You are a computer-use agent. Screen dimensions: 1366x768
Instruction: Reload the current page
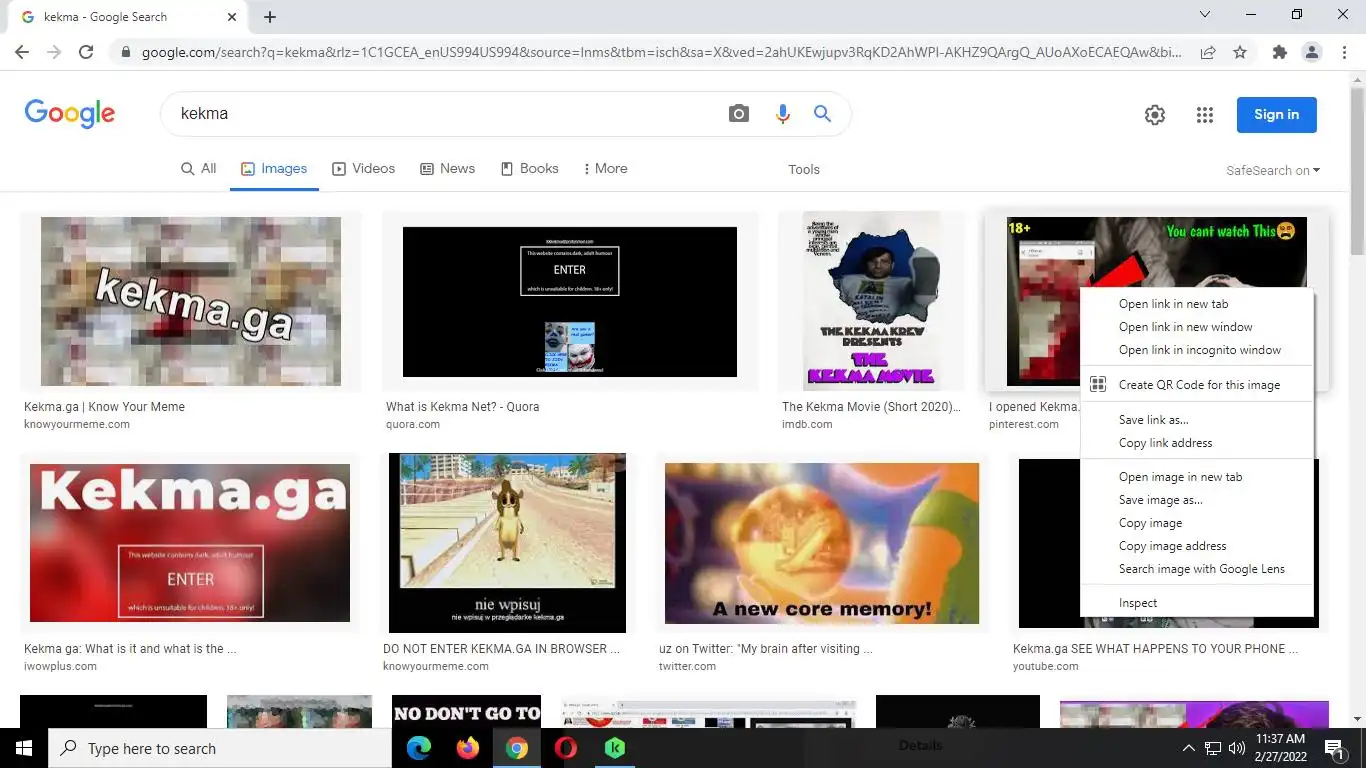pos(86,52)
